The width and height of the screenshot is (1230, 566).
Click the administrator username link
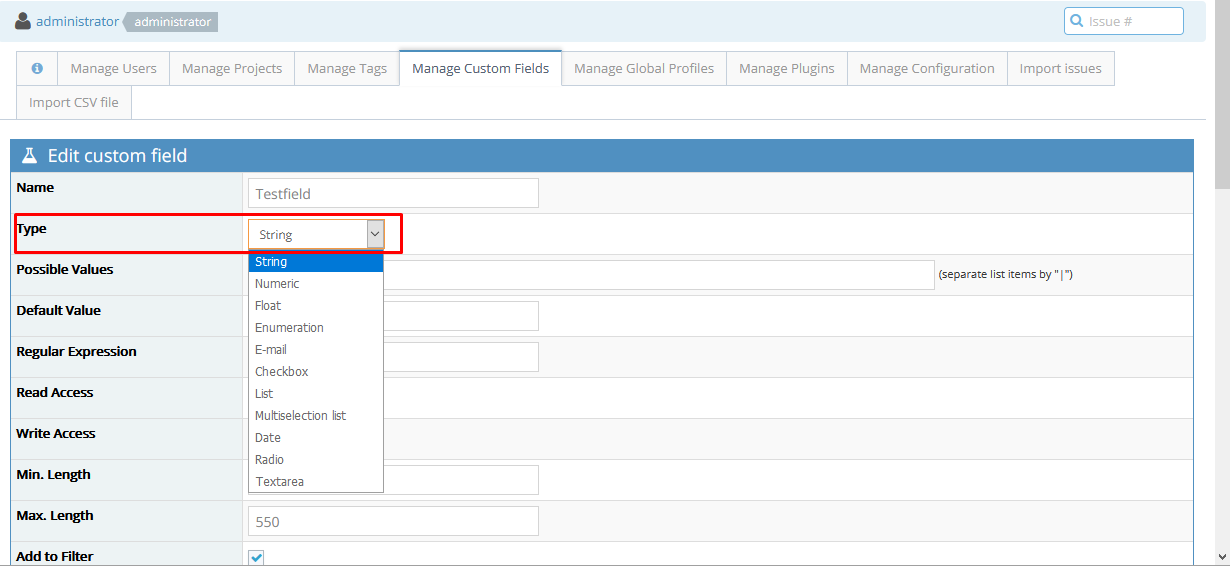(77, 21)
